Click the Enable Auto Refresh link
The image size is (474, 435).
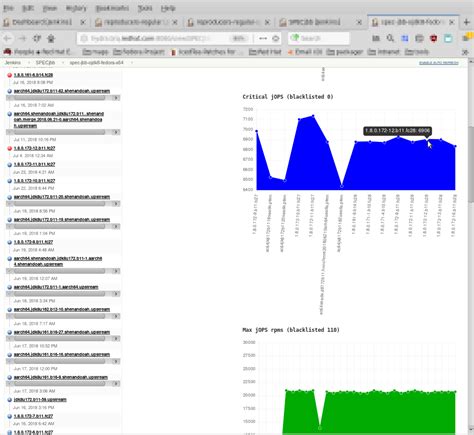[x=439, y=63]
